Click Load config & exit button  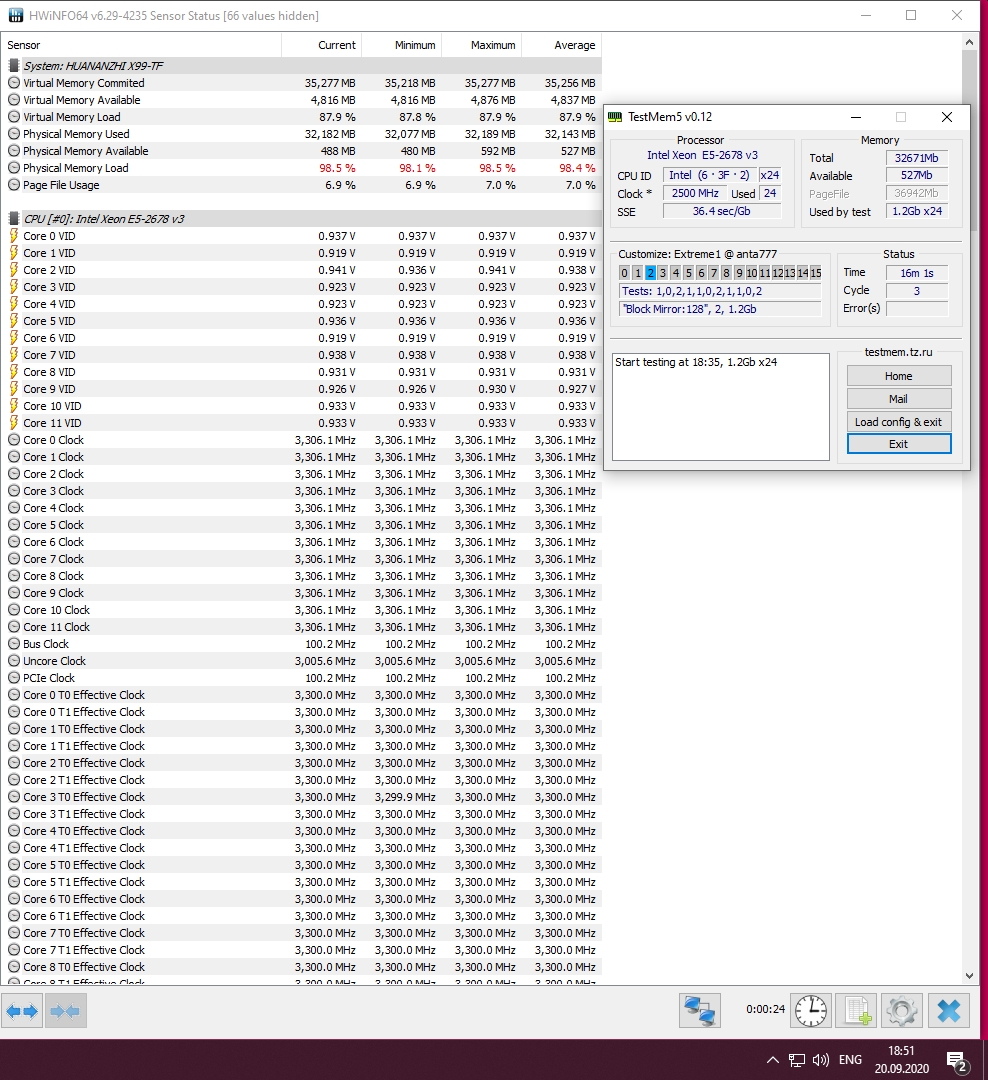click(x=898, y=422)
